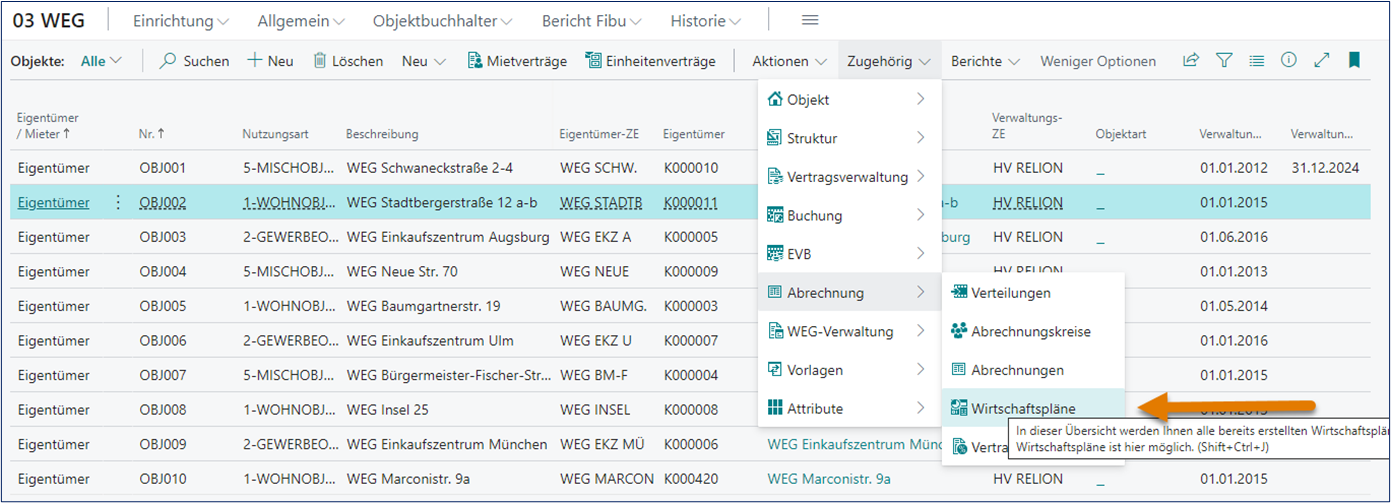Choose Abrechnungskreise in the submenu
Screen dimensions: 1391x503
[1034, 331]
